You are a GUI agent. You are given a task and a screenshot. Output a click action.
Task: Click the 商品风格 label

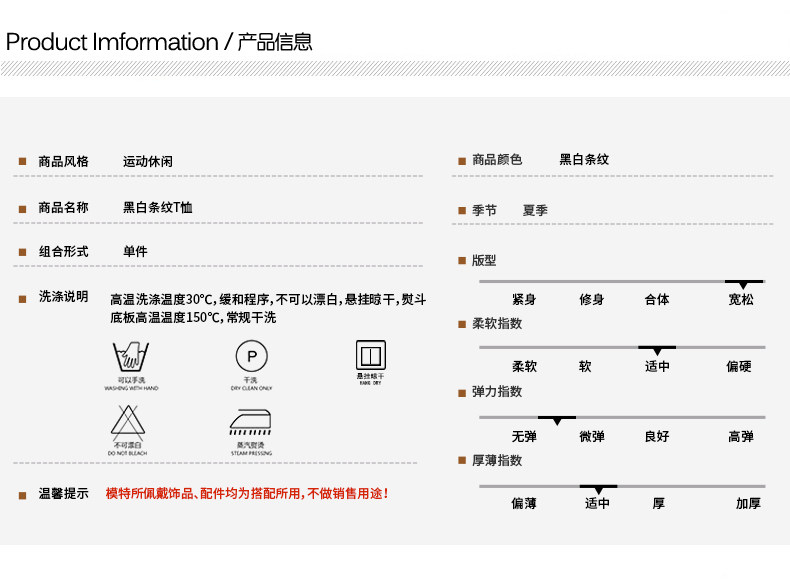[x=63, y=161]
